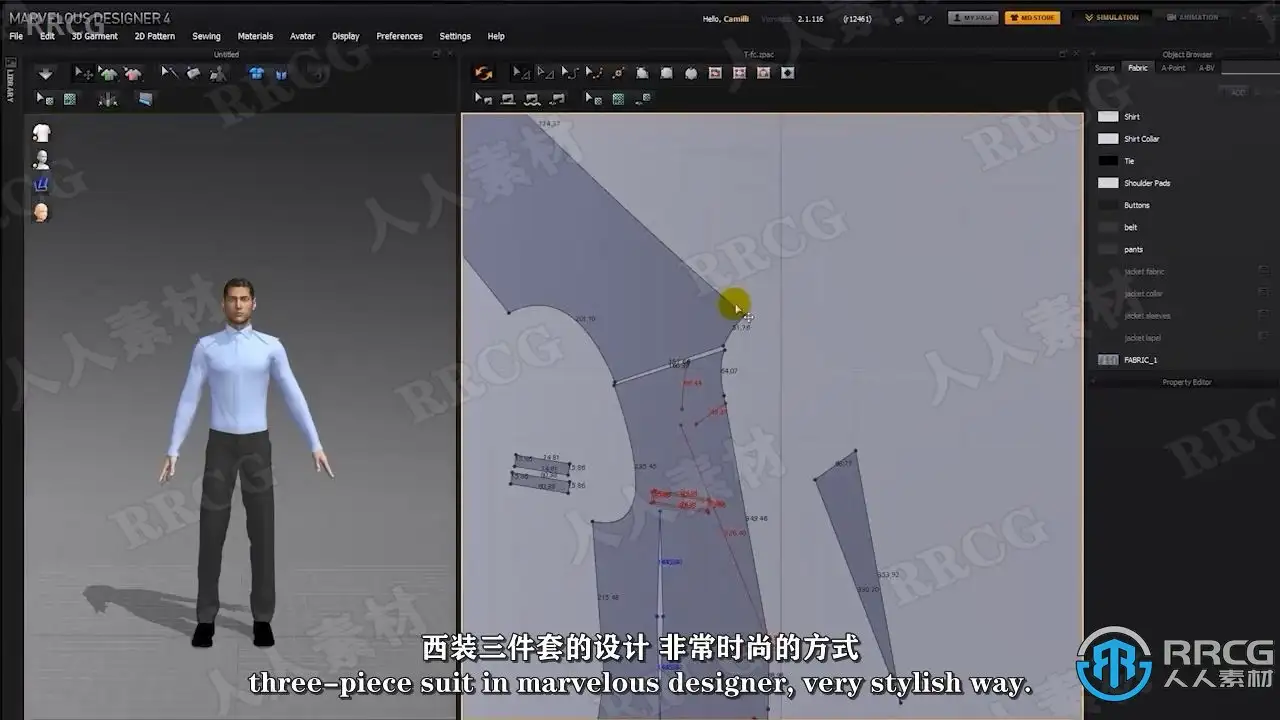
Task: Open the Sewing menu
Action: coord(206,36)
